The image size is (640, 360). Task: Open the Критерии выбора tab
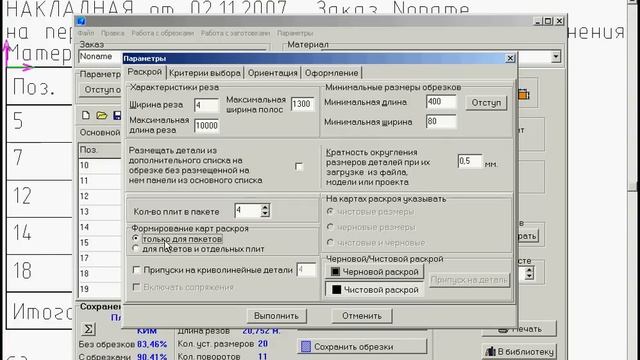tap(204, 73)
